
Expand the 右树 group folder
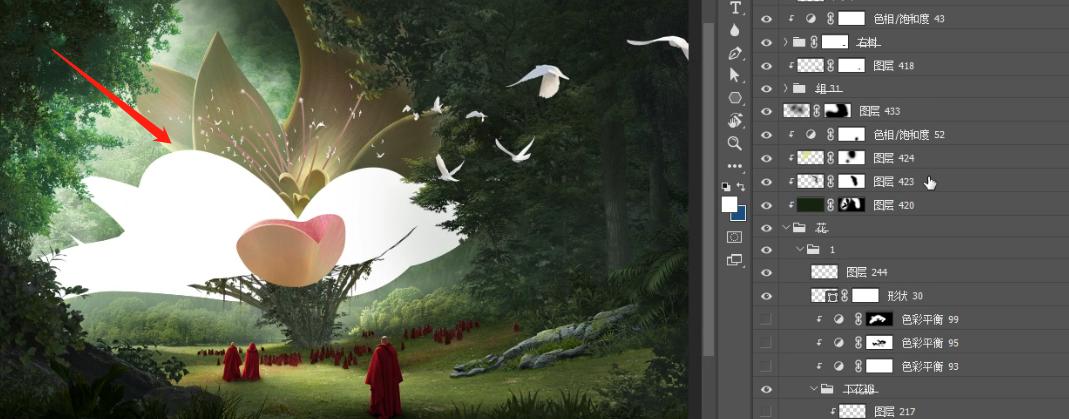point(786,42)
